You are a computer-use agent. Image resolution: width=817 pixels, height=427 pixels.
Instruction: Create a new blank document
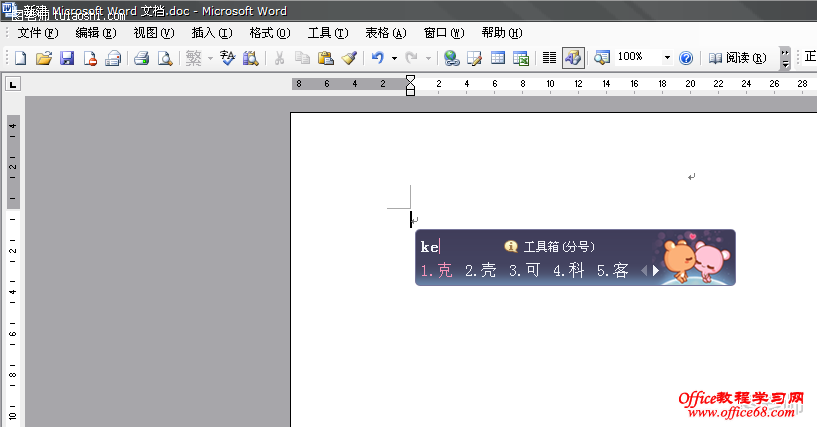(20, 58)
